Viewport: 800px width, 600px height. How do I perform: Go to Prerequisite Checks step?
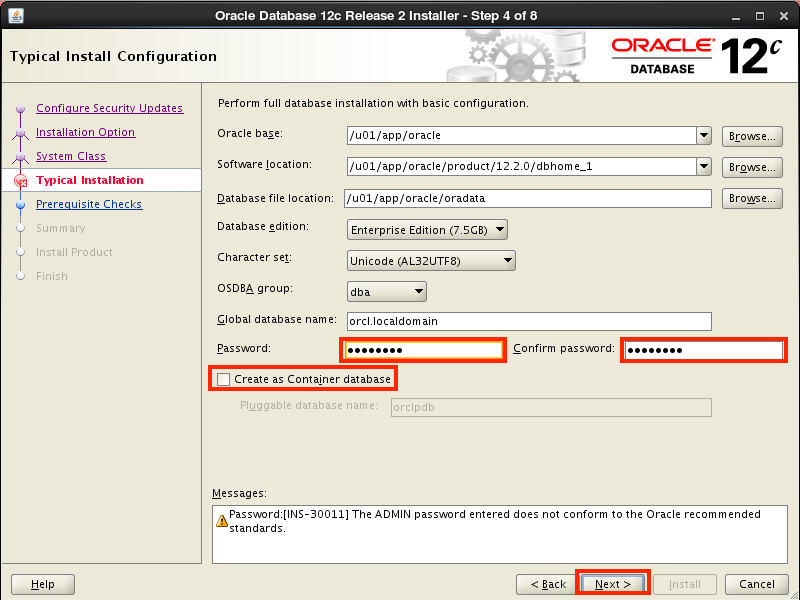89,204
